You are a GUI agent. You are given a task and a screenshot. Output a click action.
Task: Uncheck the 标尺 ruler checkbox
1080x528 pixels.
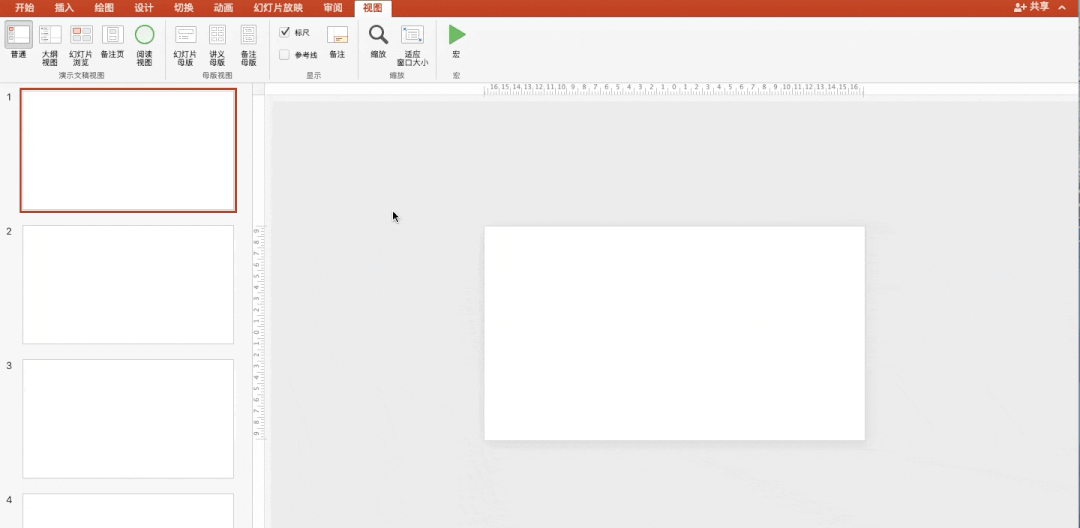coord(285,32)
